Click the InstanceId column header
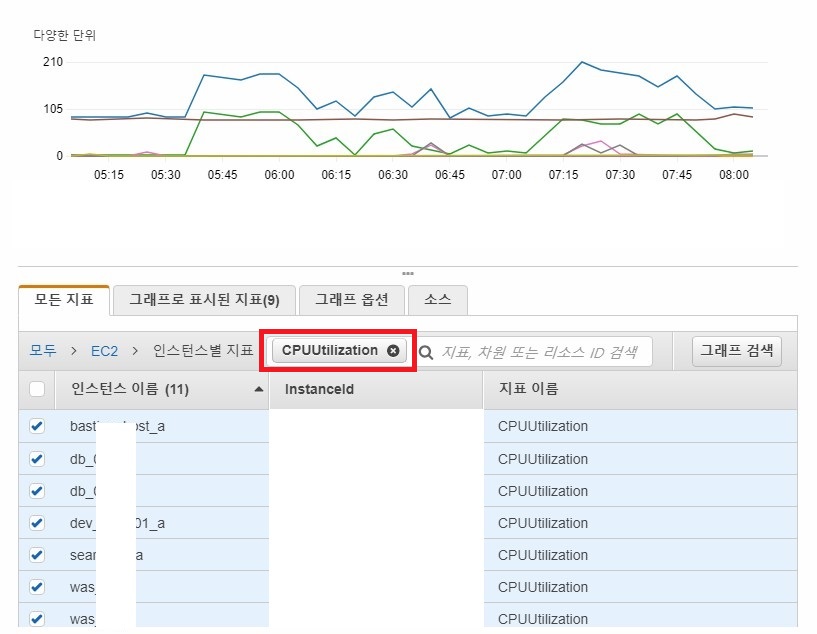817x634 pixels. tap(320, 389)
